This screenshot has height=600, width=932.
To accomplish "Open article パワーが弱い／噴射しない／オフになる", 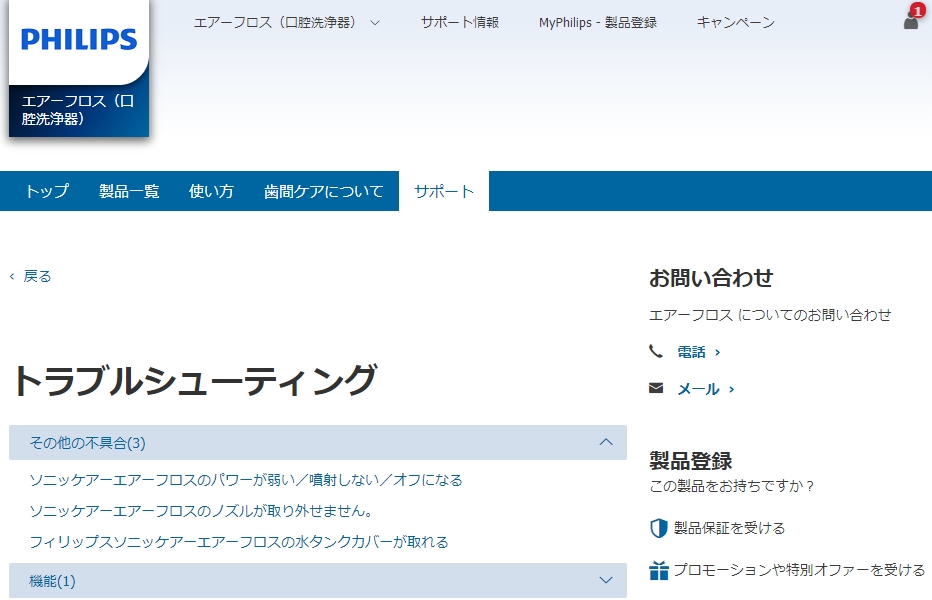I will [x=245, y=480].
